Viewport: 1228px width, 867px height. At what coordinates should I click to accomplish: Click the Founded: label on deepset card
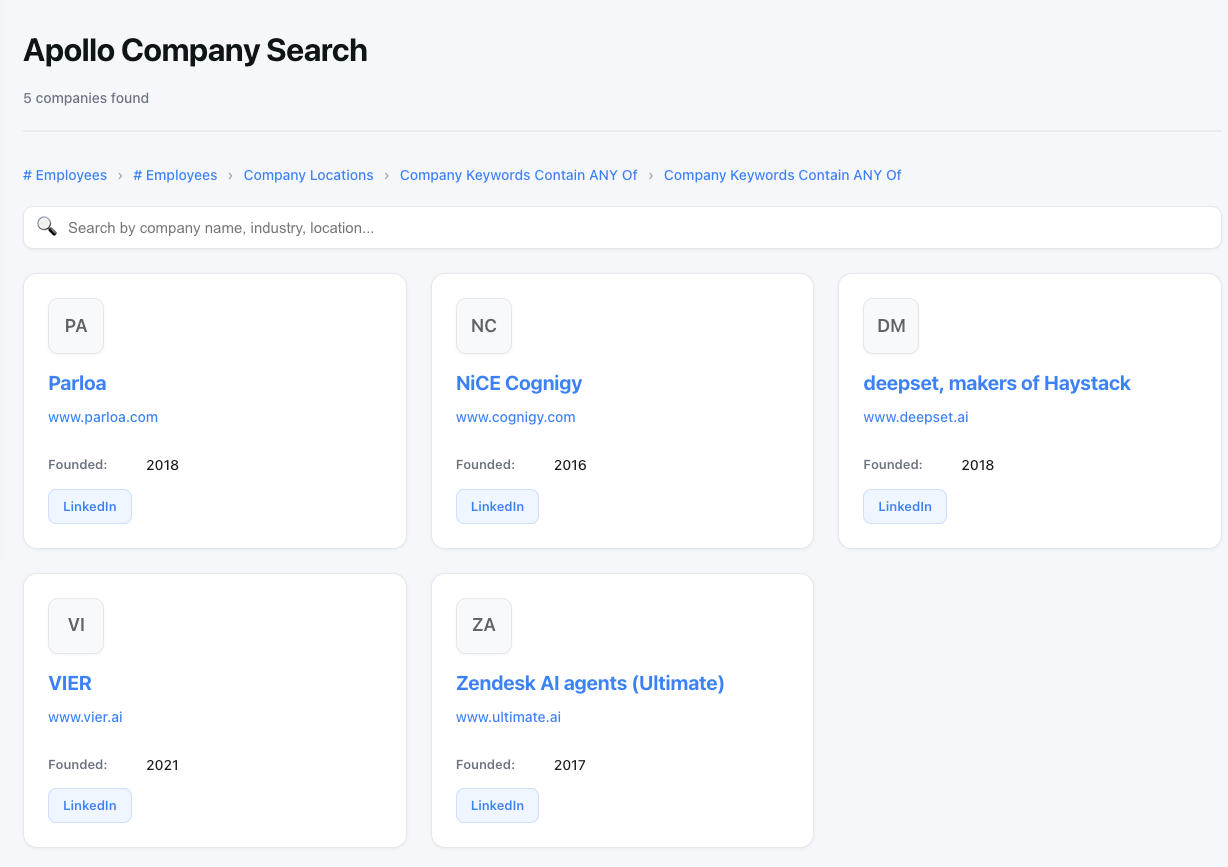click(893, 465)
